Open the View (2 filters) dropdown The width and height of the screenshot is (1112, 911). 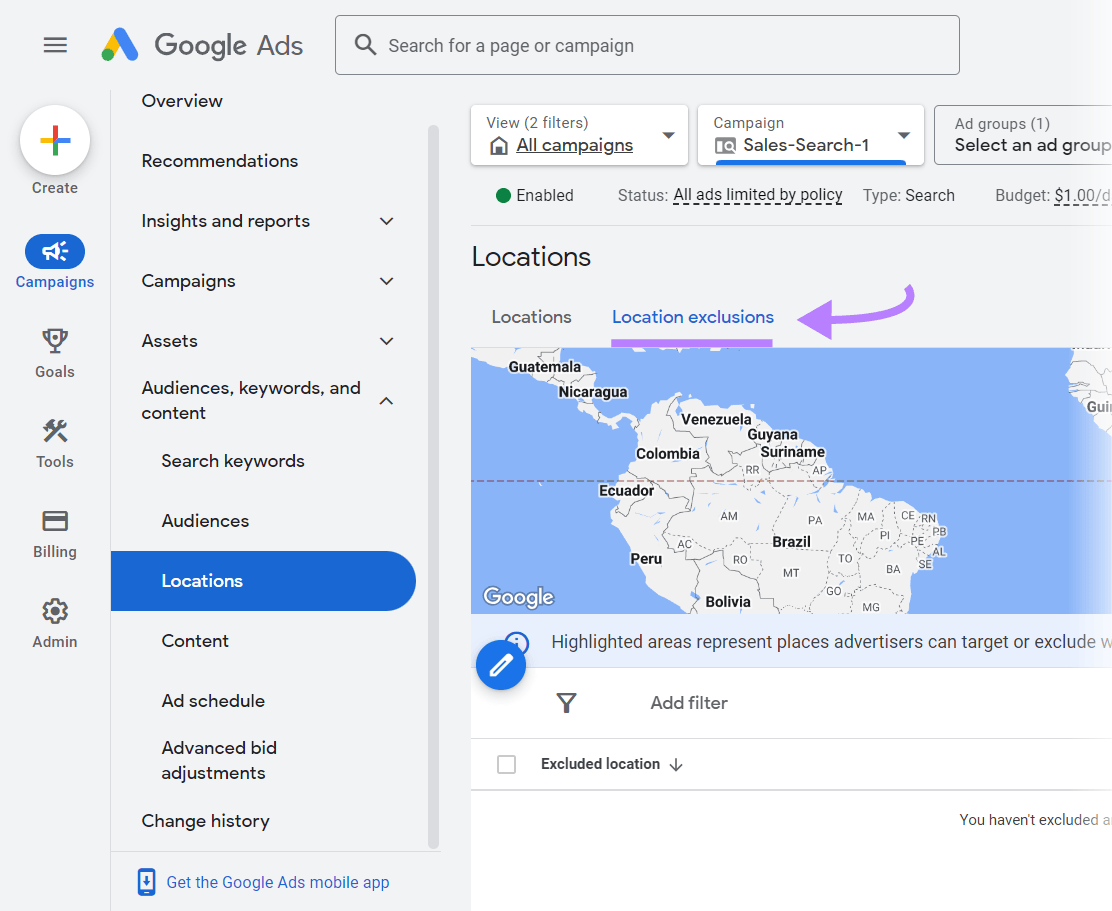(x=578, y=135)
